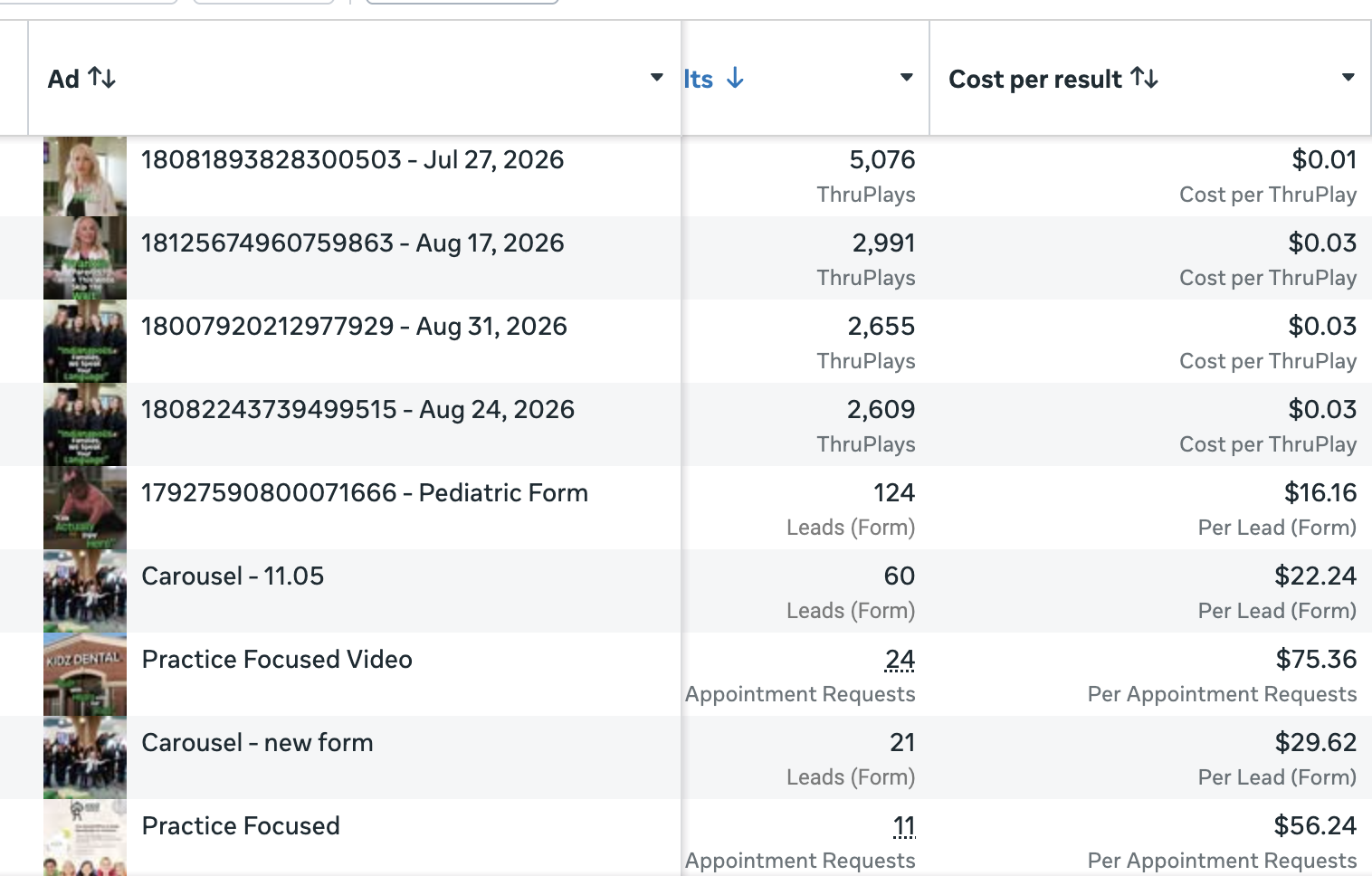The height and width of the screenshot is (876, 1372).
Task: Open thumbnail for the Aug 31, 2026 ad
Action: (x=85, y=341)
